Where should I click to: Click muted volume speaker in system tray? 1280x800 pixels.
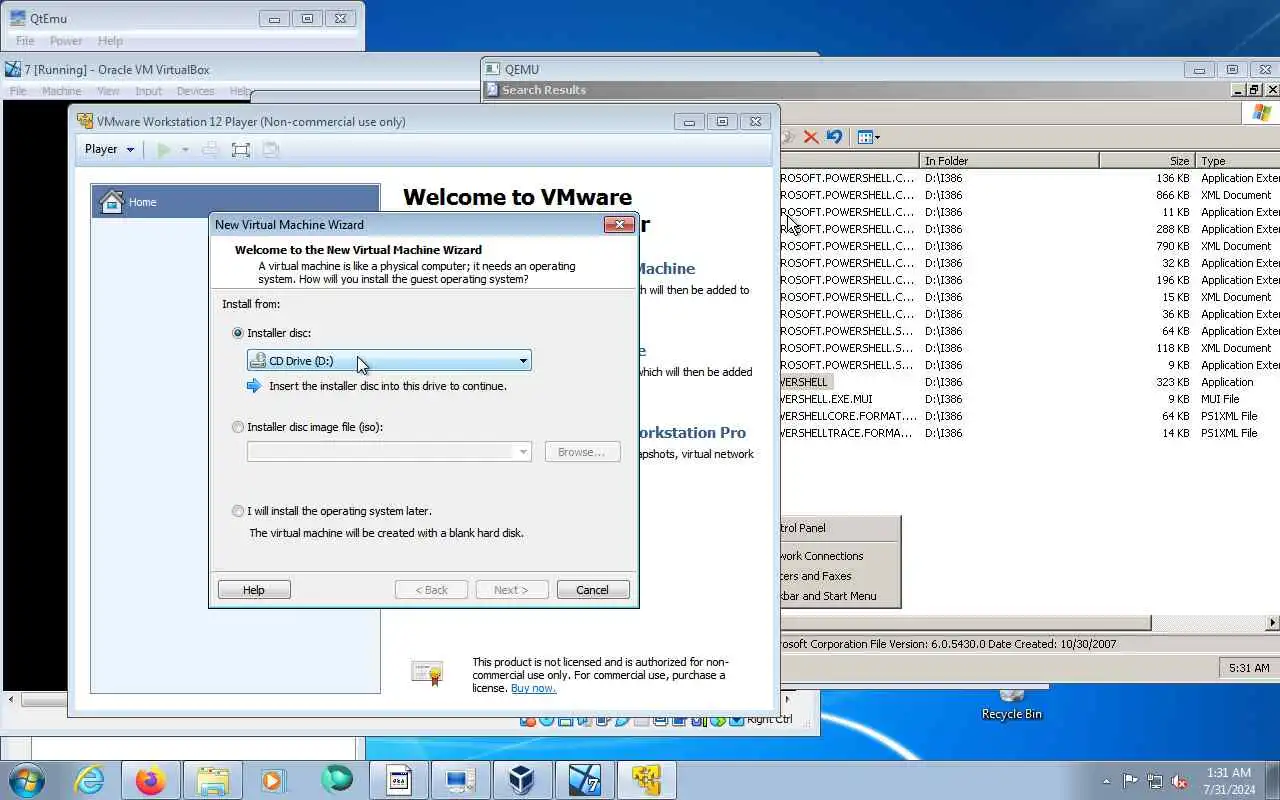coord(1180,781)
